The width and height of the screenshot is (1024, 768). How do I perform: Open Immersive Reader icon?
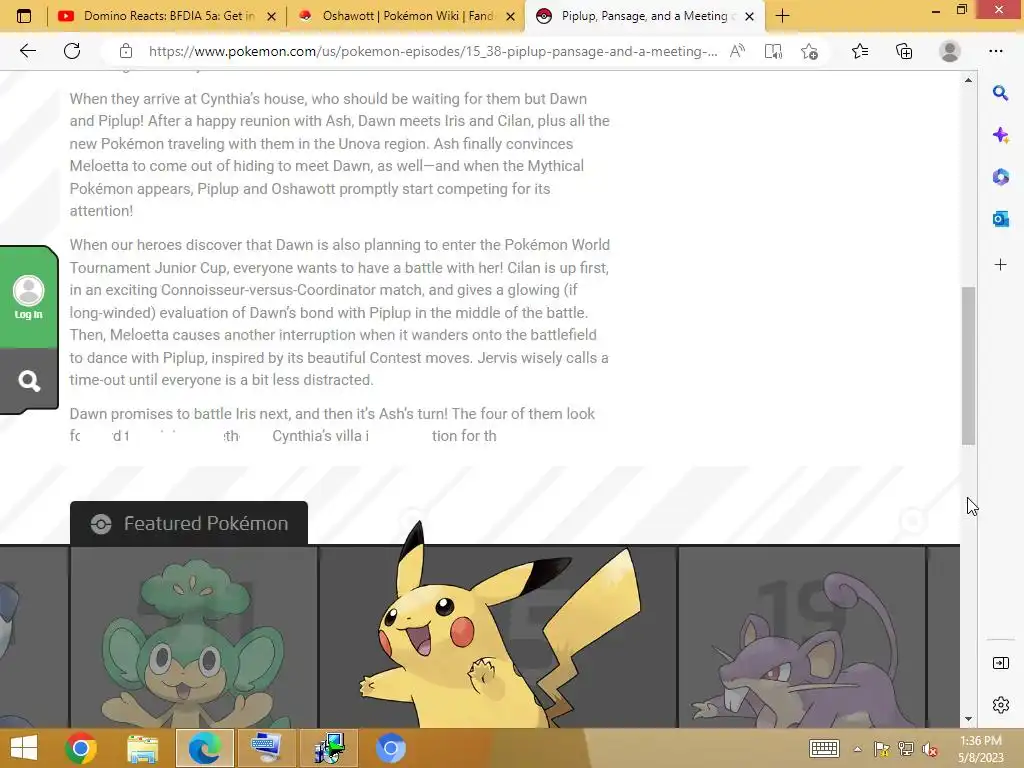[x=773, y=51]
